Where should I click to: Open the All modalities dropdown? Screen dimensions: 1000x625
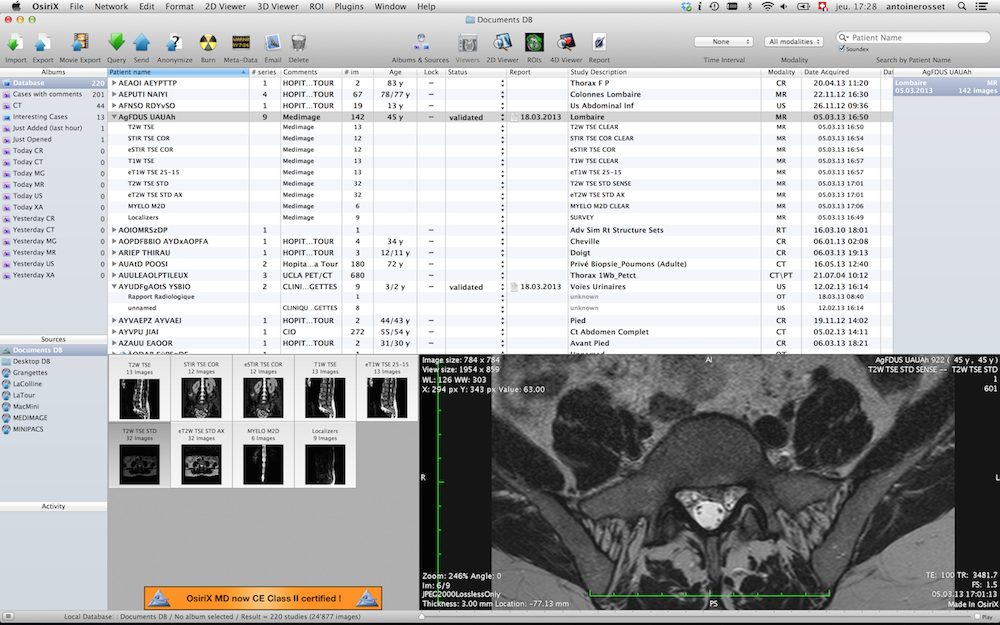tap(794, 41)
